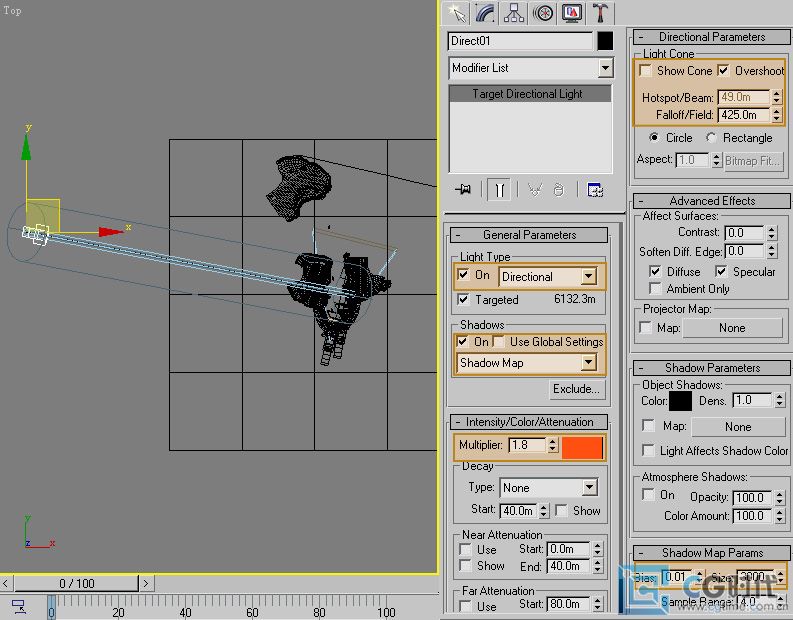The image size is (793, 620).
Task: Collapse Intensity/Color/Attenuation rollout
Action: click(529, 422)
